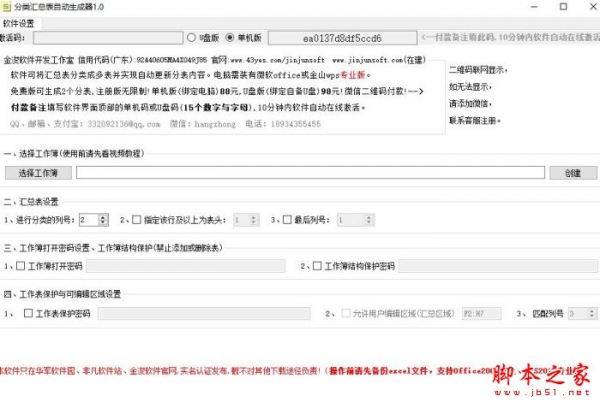Click the contact email 332092136@qq.com
Viewport: 600px width, 402px height.
(x=124, y=124)
